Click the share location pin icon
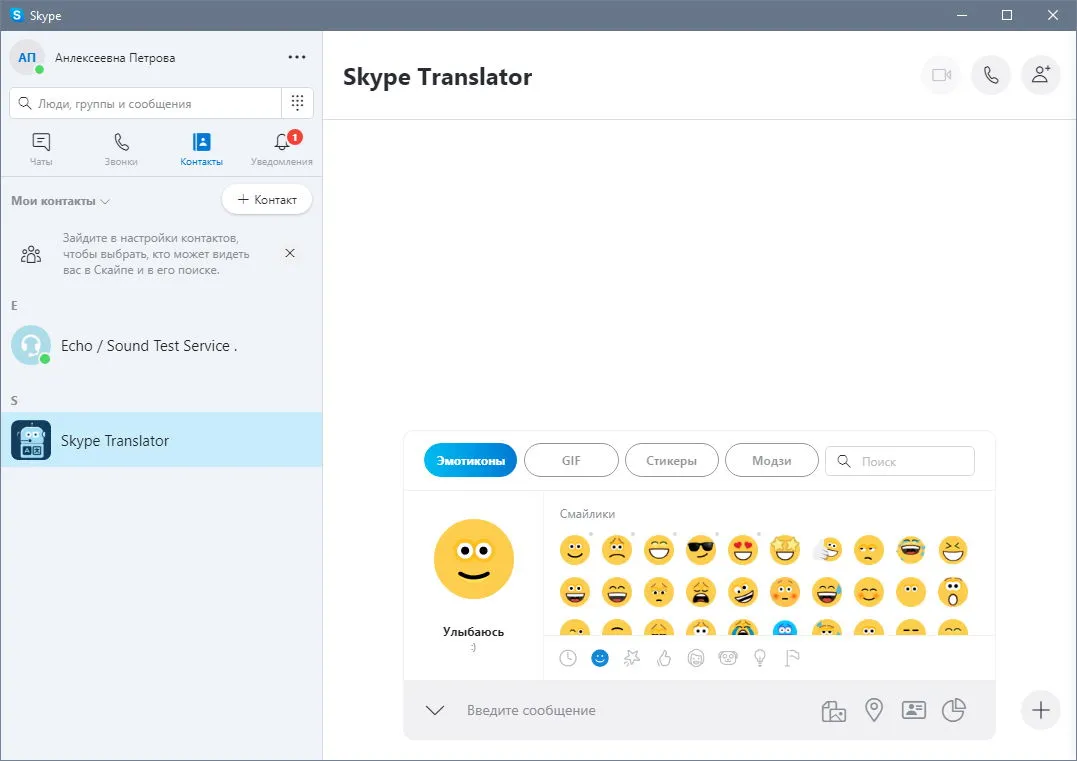Screen dimensions: 1077x761 click(873, 710)
